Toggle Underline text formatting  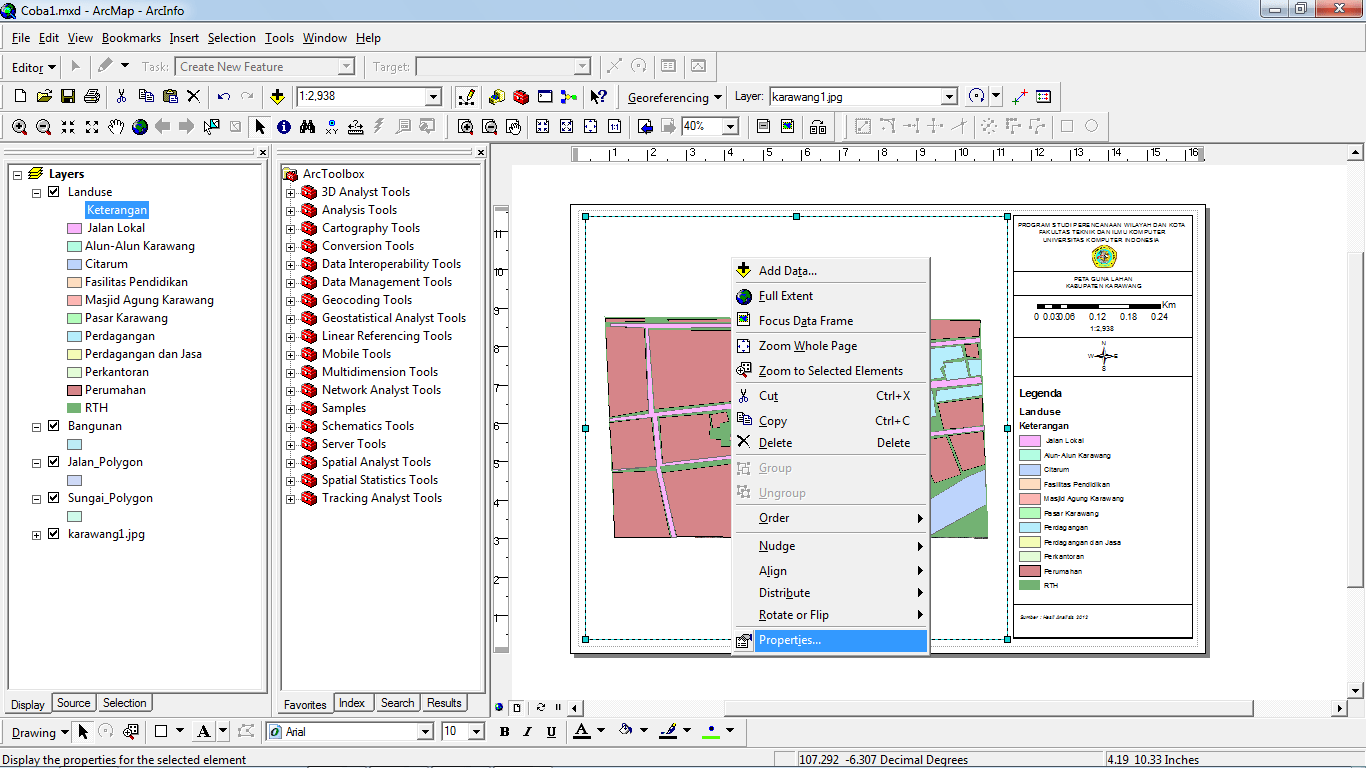point(552,732)
